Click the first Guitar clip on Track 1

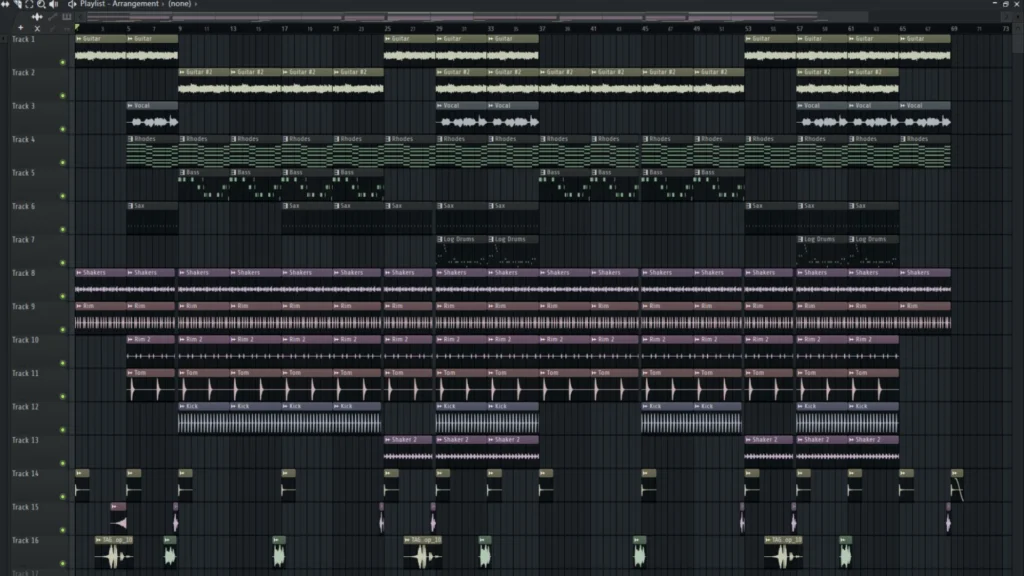coord(100,39)
